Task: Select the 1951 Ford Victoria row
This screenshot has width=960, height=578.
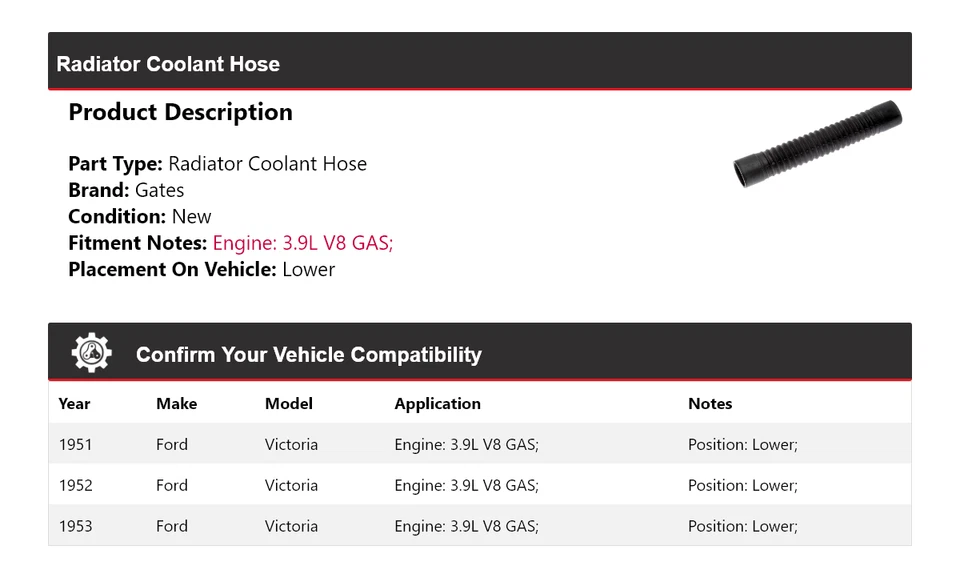Action: (479, 444)
